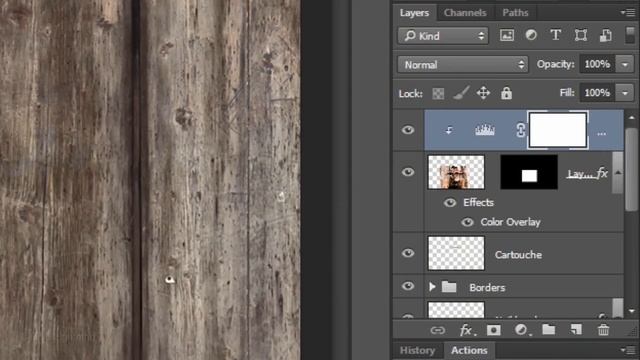This screenshot has width=640, height=360.
Task: Switch to the Actions tab
Action: coord(469,350)
